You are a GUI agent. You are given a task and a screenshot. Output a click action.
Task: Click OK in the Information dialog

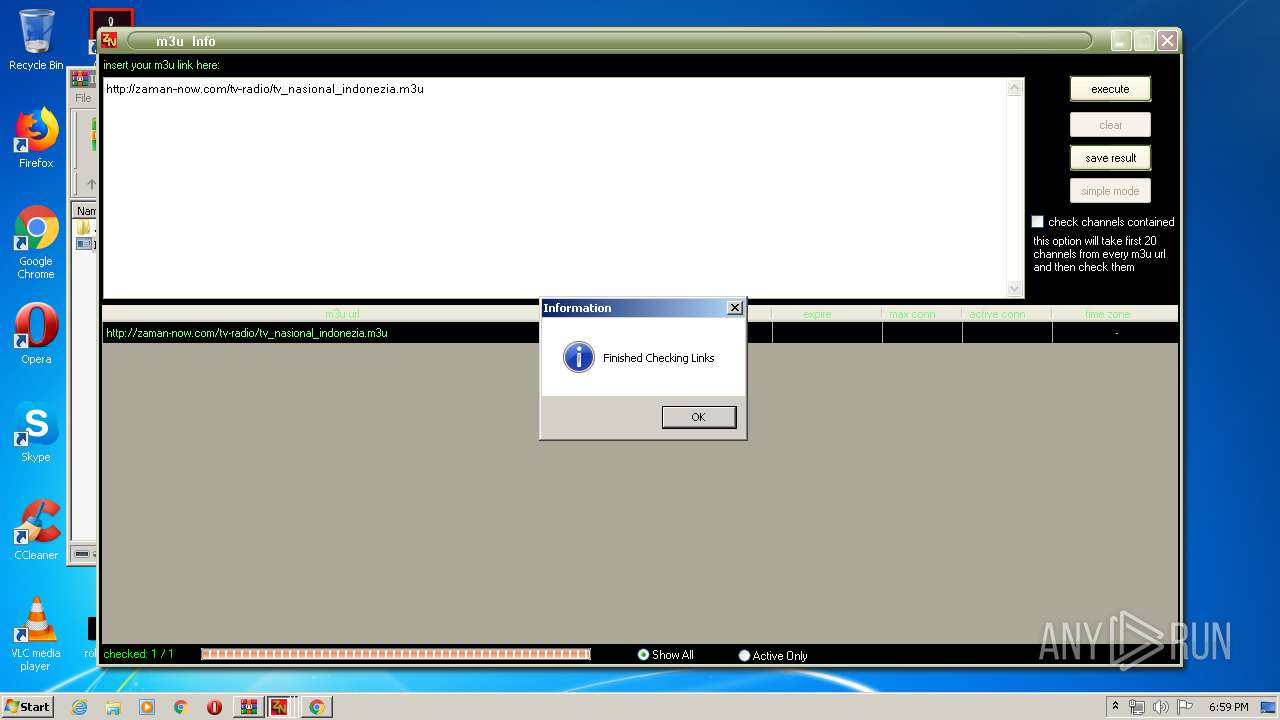pos(699,417)
